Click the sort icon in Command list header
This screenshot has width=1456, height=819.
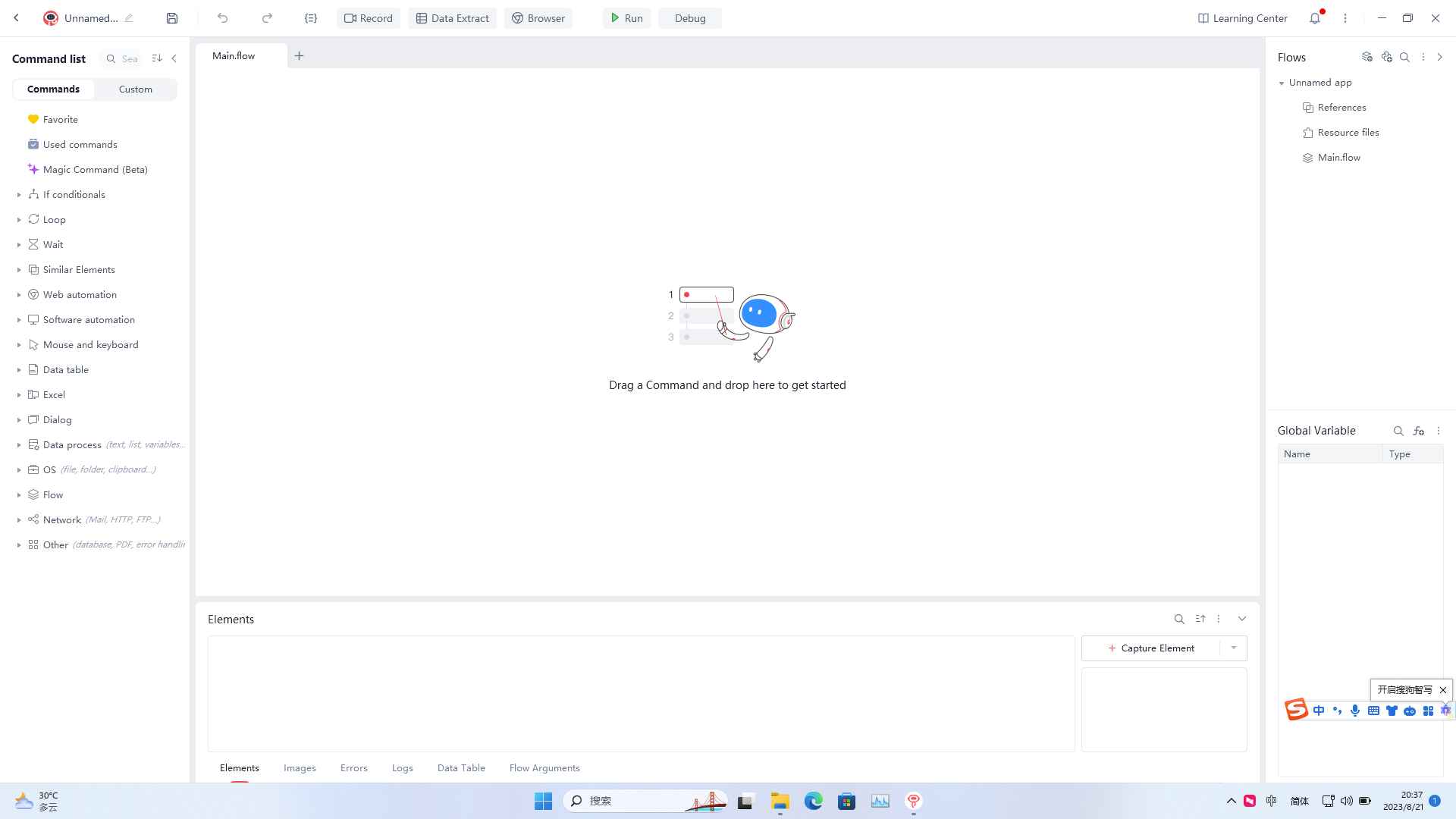pyautogui.click(x=157, y=58)
